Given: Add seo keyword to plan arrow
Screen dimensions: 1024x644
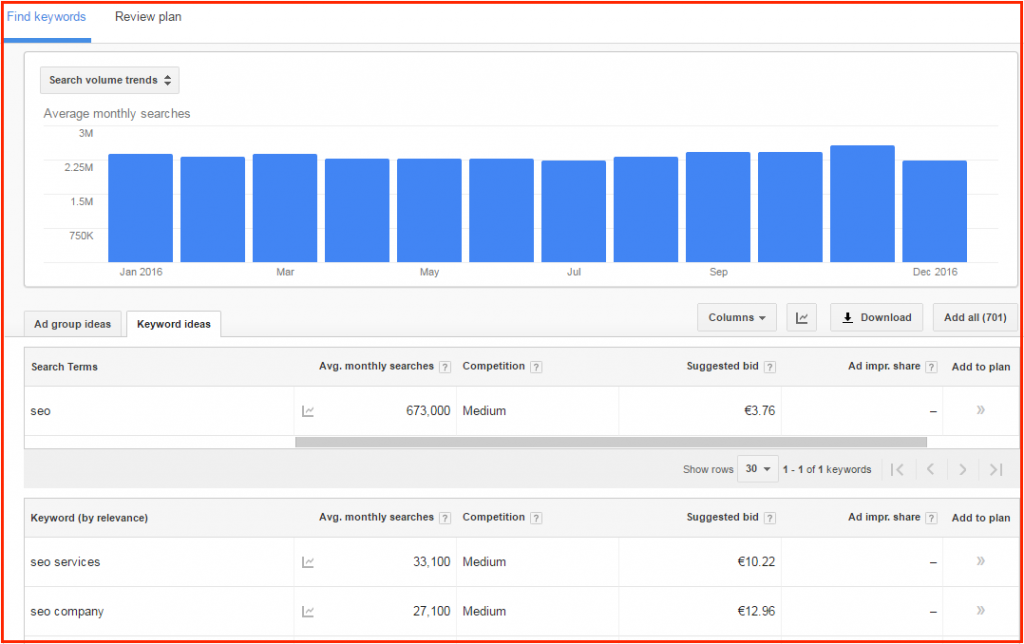Looking at the screenshot, I should pos(980,410).
